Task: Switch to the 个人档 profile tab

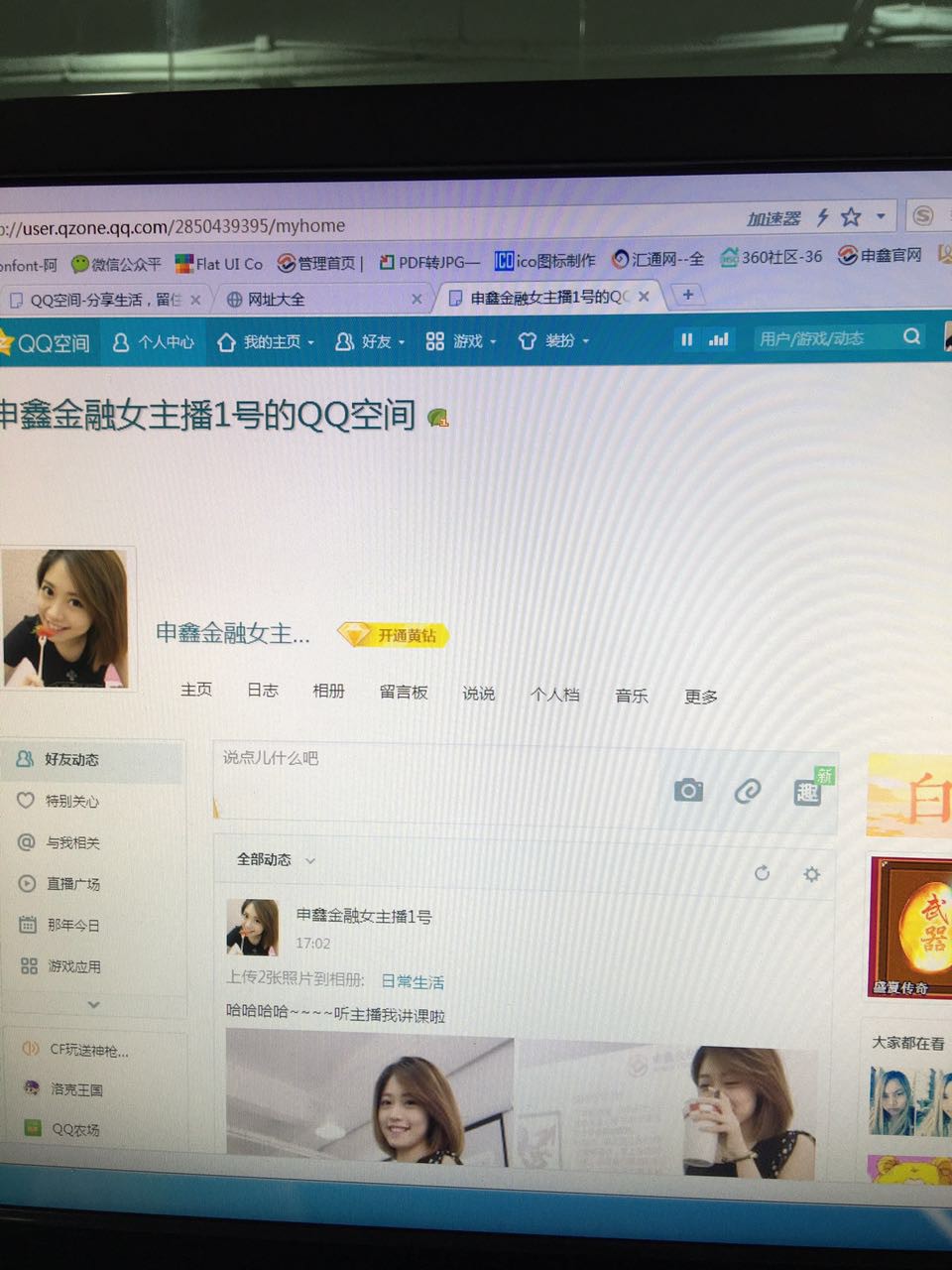Action: (x=554, y=695)
